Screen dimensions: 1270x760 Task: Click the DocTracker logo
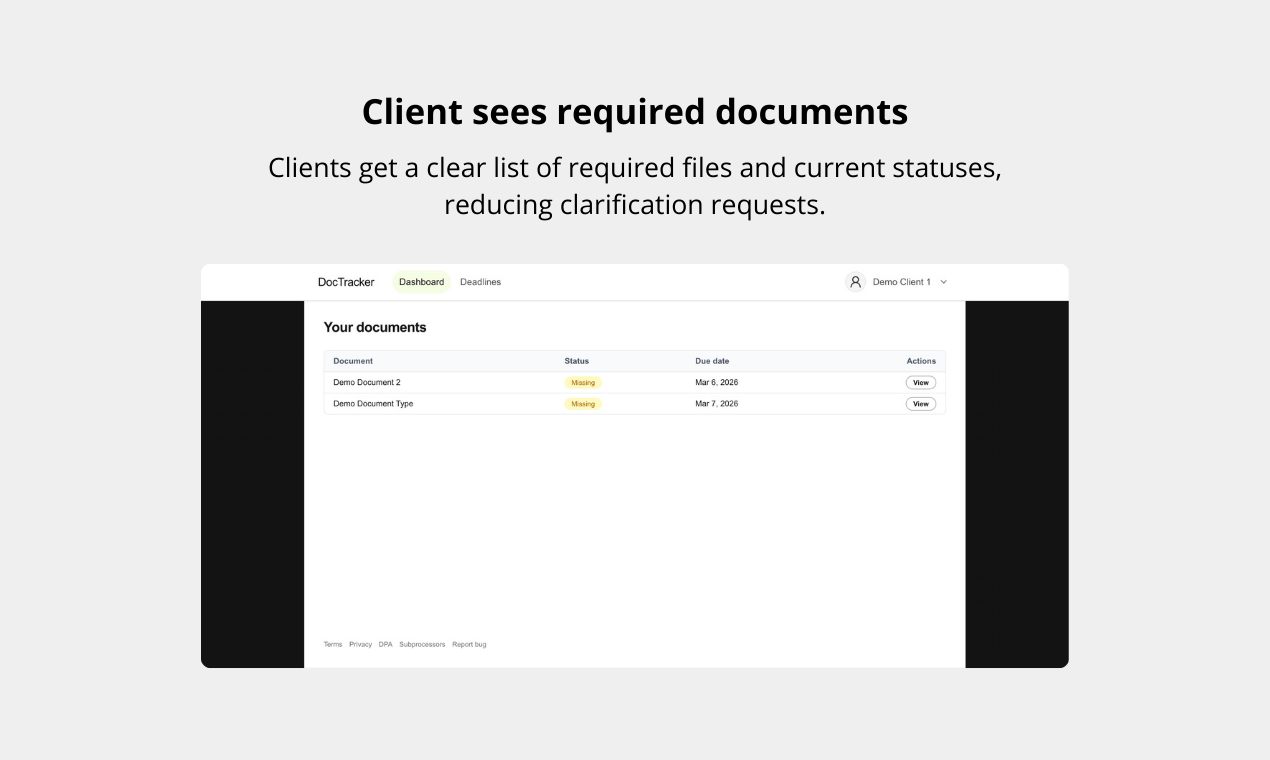click(x=345, y=282)
